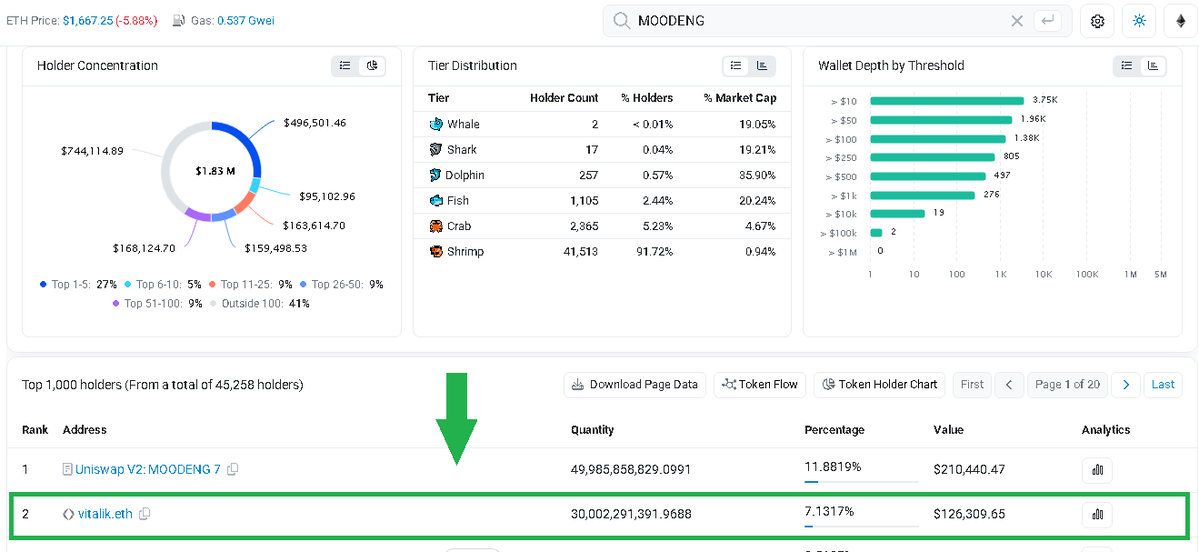Image resolution: width=1199 pixels, height=552 pixels.
Task: Go to previous page with left chevron
Action: pyautogui.click(x=1009, y=385)
